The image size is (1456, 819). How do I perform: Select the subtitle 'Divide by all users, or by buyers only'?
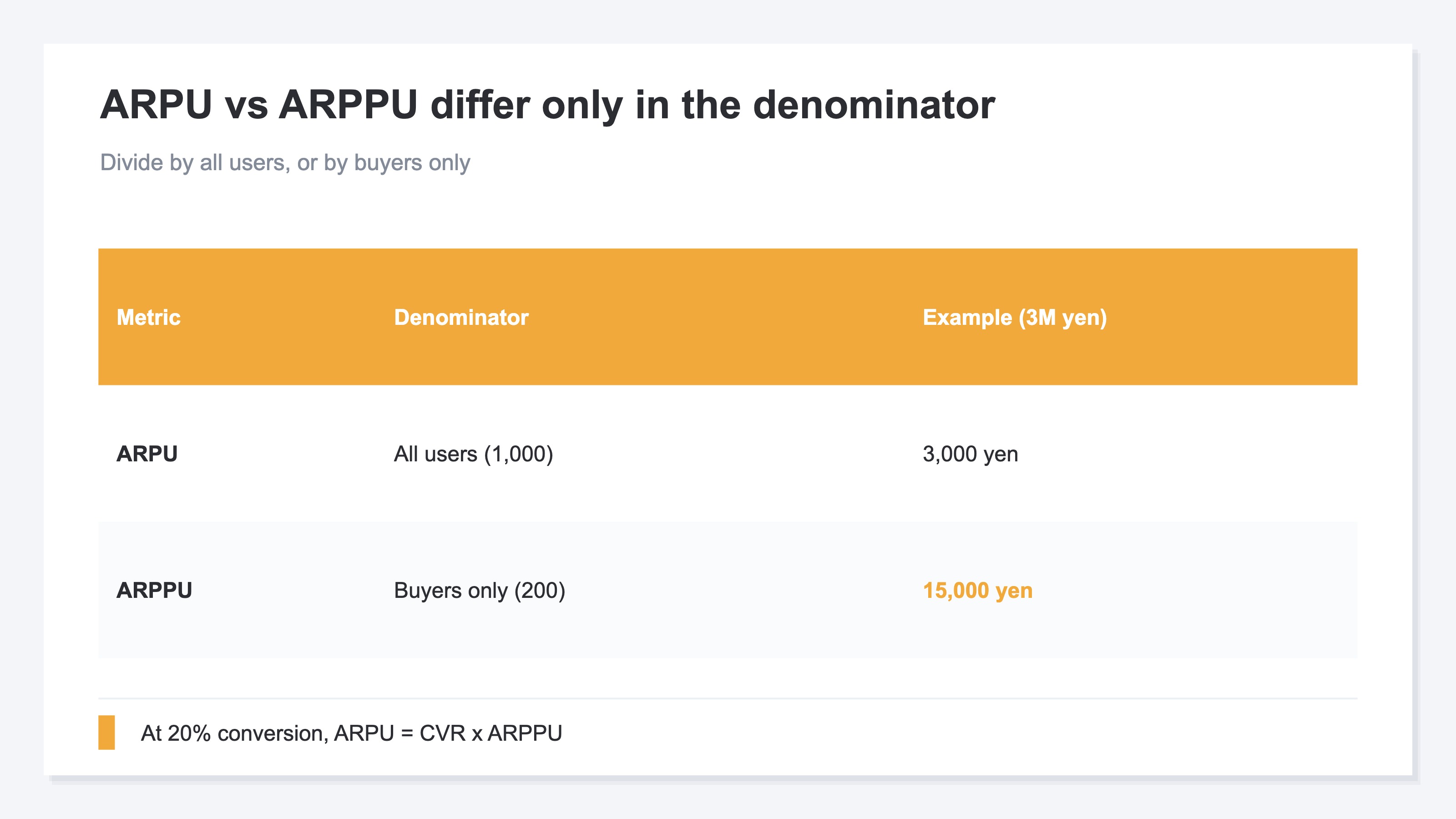click(x=285, y=163)
